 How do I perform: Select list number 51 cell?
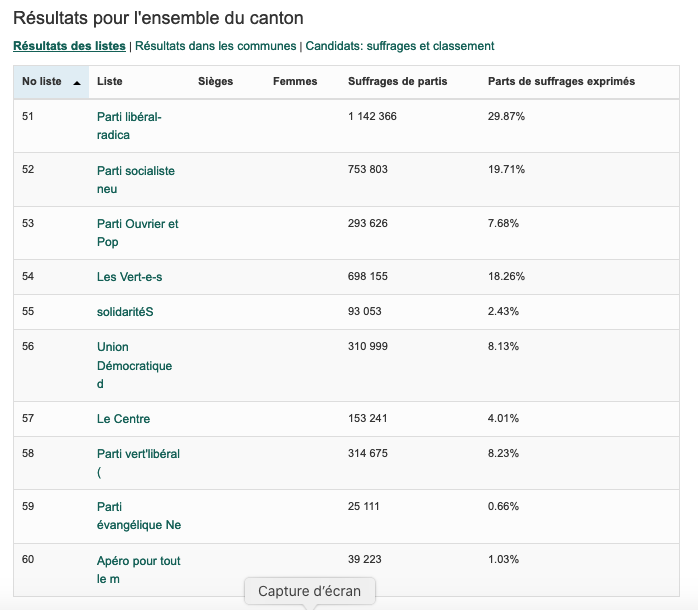[28, 116]
